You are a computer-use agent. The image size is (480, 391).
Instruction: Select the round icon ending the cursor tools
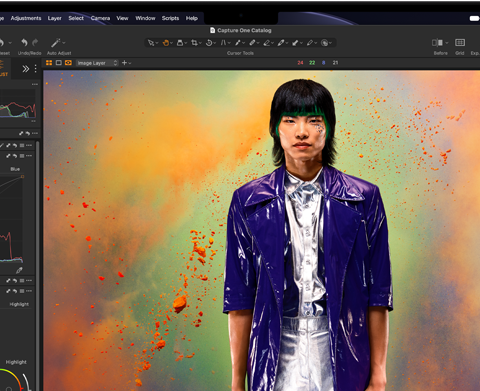coord(324,43)
